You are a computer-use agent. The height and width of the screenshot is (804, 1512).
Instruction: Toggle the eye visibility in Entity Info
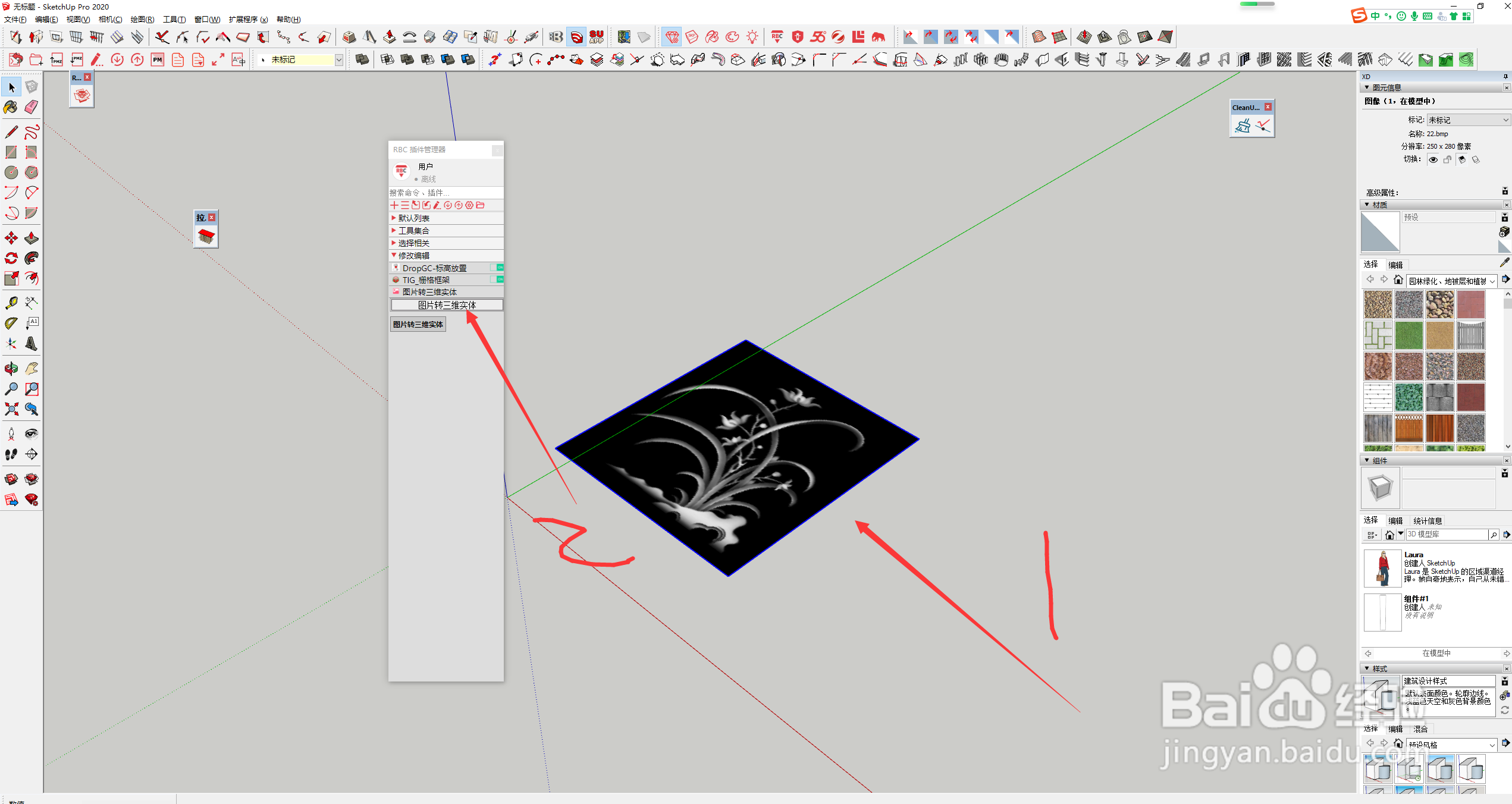[1433, 159]
